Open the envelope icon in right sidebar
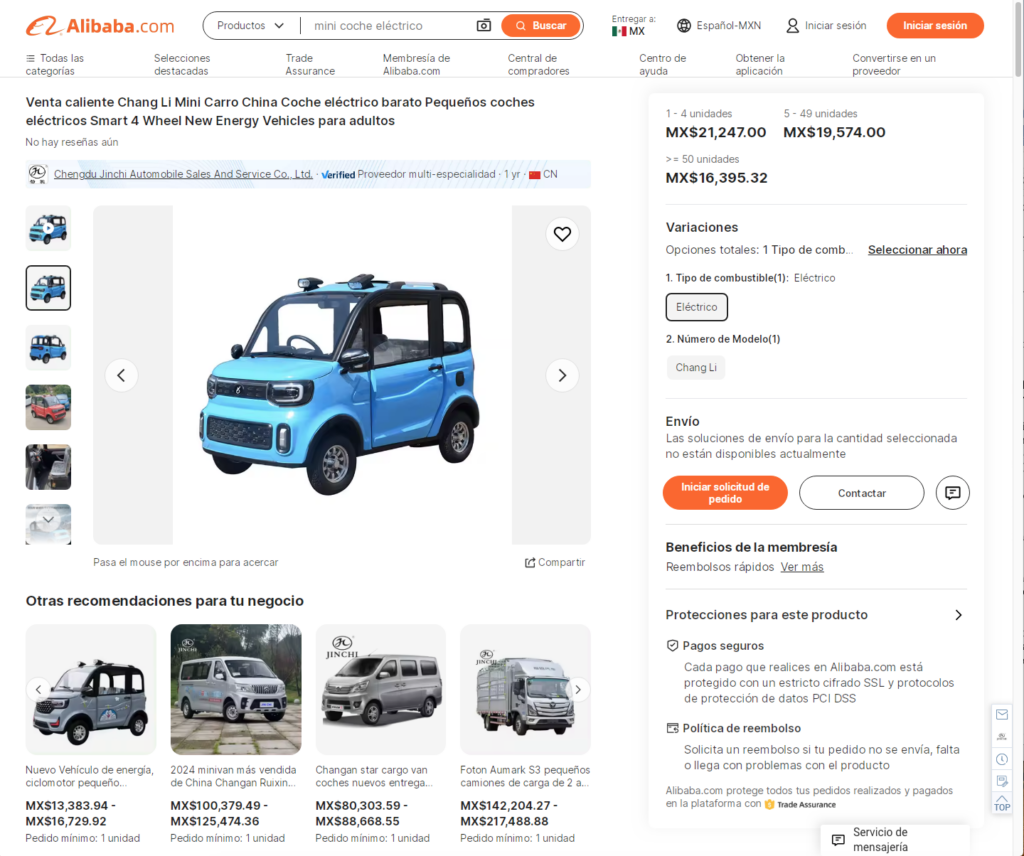Viewport: 1024px width, 856px height. 1002,714
